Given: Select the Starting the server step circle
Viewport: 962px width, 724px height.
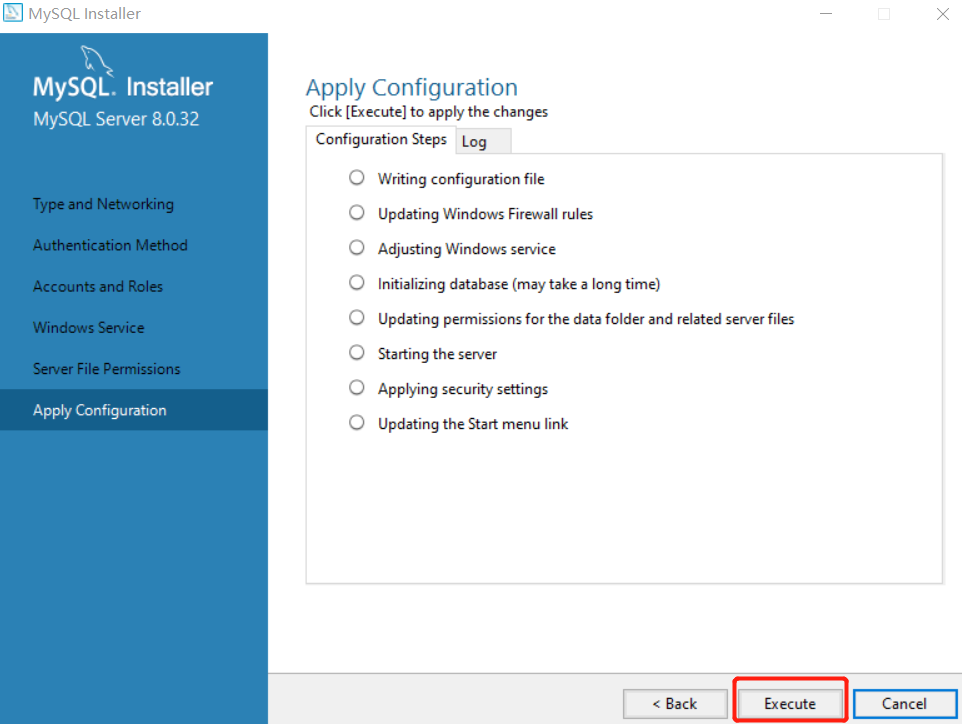Looking at the screenshot, I should click(x=356, y=353).
